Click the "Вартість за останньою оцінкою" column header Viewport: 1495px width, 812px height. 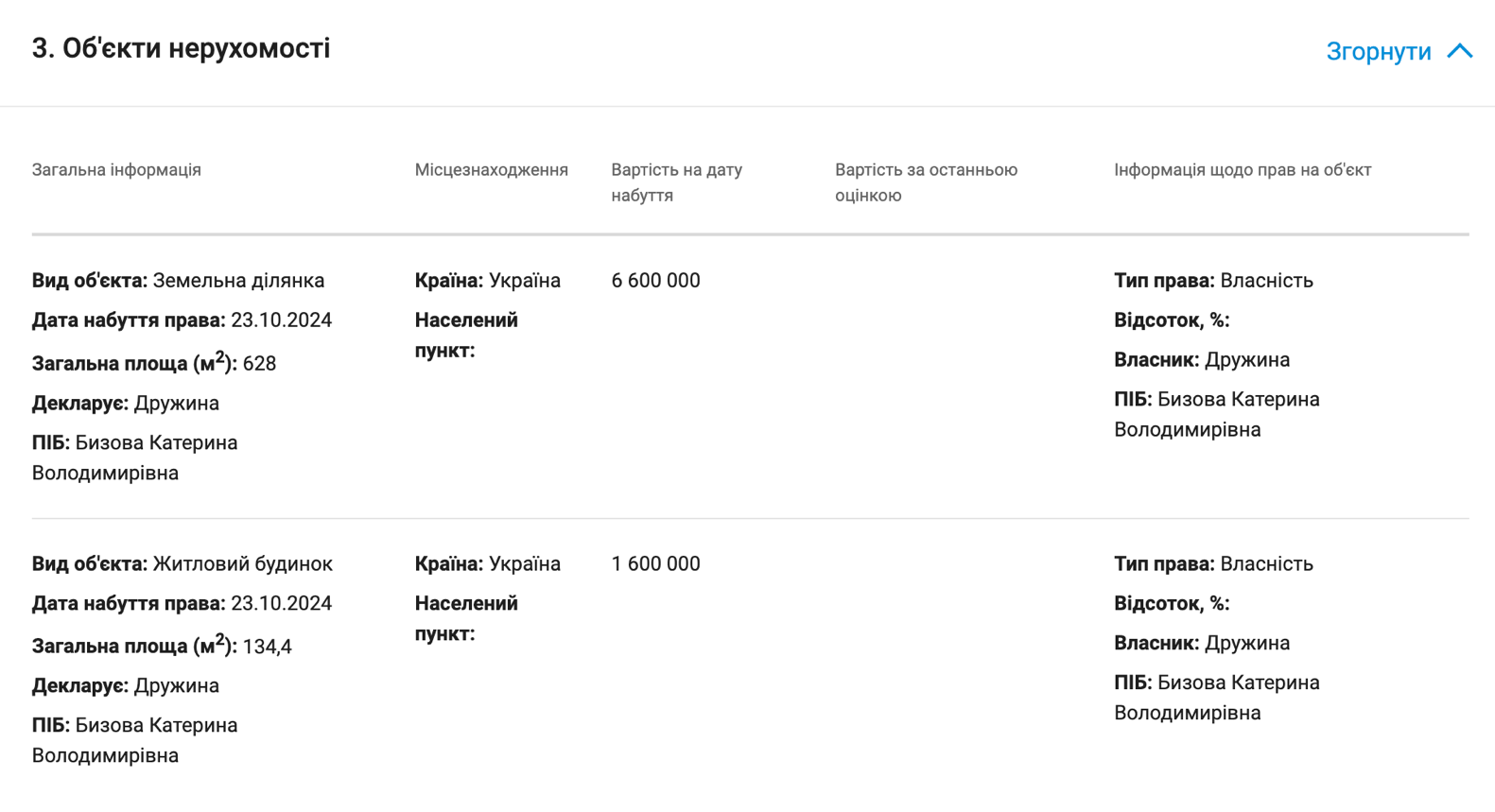(925, 182)
